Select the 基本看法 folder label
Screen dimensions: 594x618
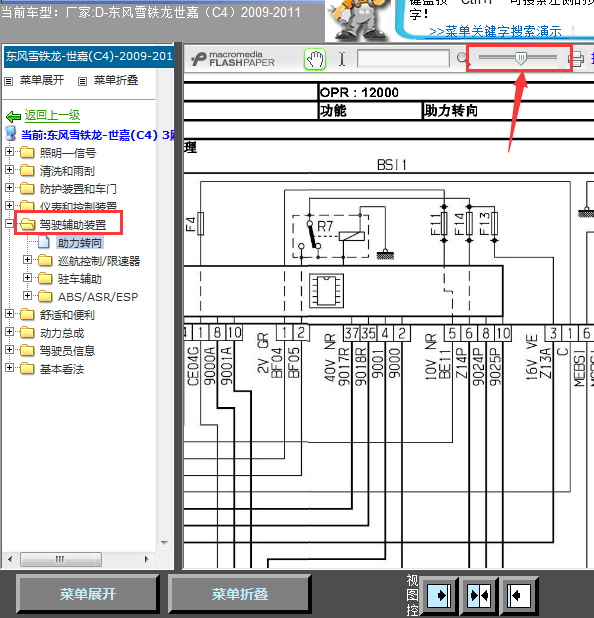click(x=62, y=369)
